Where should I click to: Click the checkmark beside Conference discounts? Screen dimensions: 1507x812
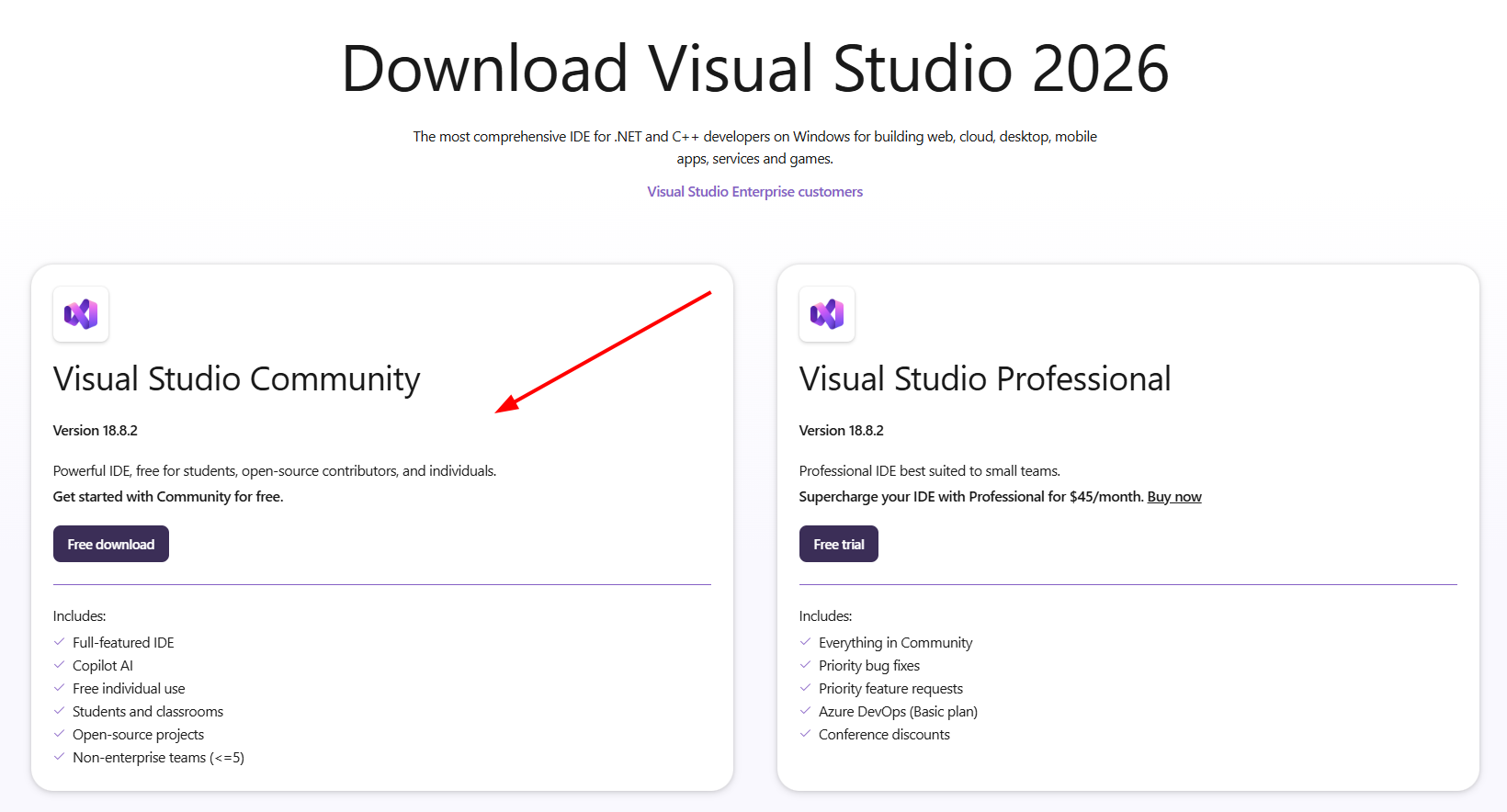[805, 734]
